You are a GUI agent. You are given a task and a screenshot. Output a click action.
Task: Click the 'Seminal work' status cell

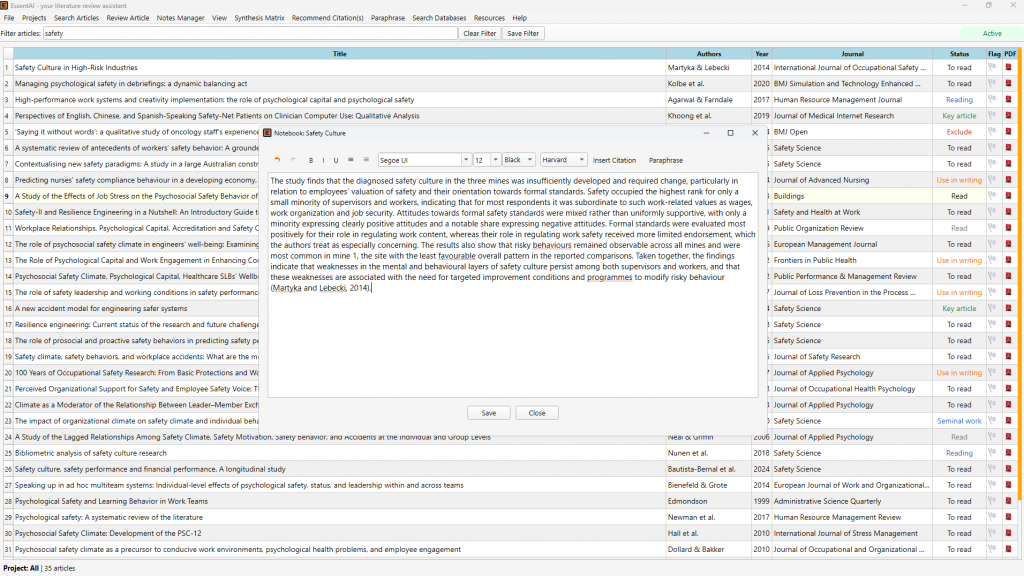959,421
